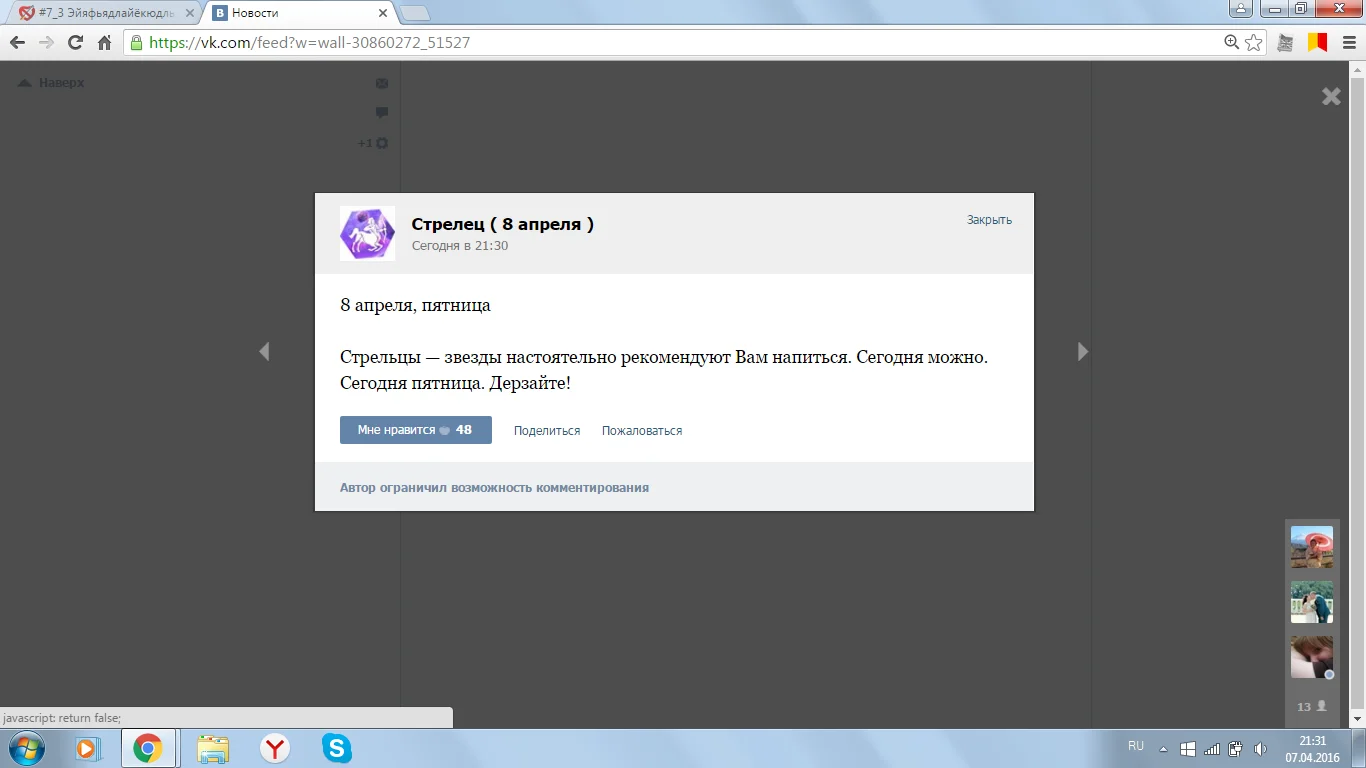Click the green padlock security icon
The width and height of the screenshot is (1366, 768).
tap(137, 43)
